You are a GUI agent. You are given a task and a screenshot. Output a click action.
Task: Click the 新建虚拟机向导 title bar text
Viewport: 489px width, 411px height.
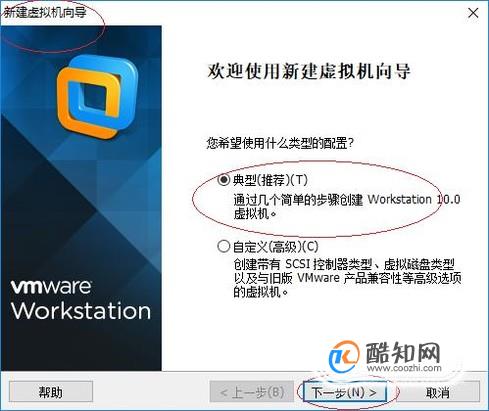click(x=45, y=12)
